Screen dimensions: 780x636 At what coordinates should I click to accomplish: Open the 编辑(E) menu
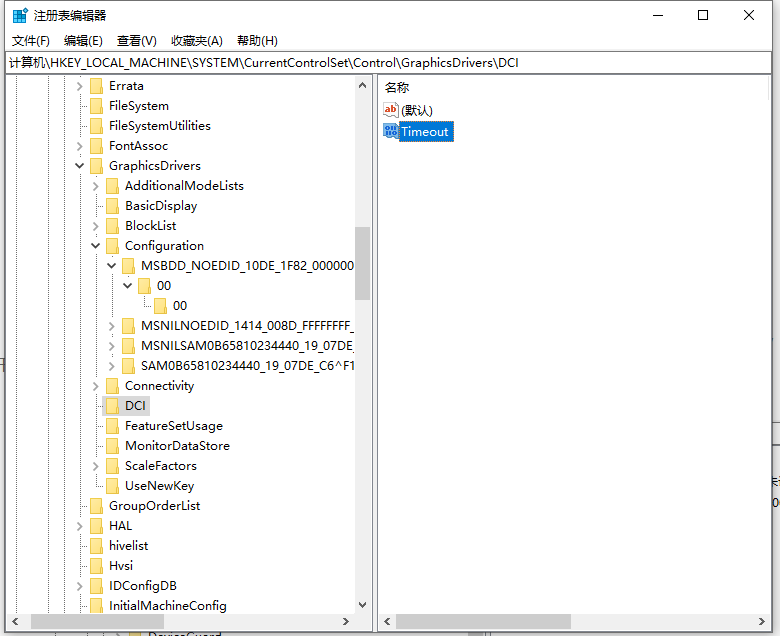[x=83, y=41]
